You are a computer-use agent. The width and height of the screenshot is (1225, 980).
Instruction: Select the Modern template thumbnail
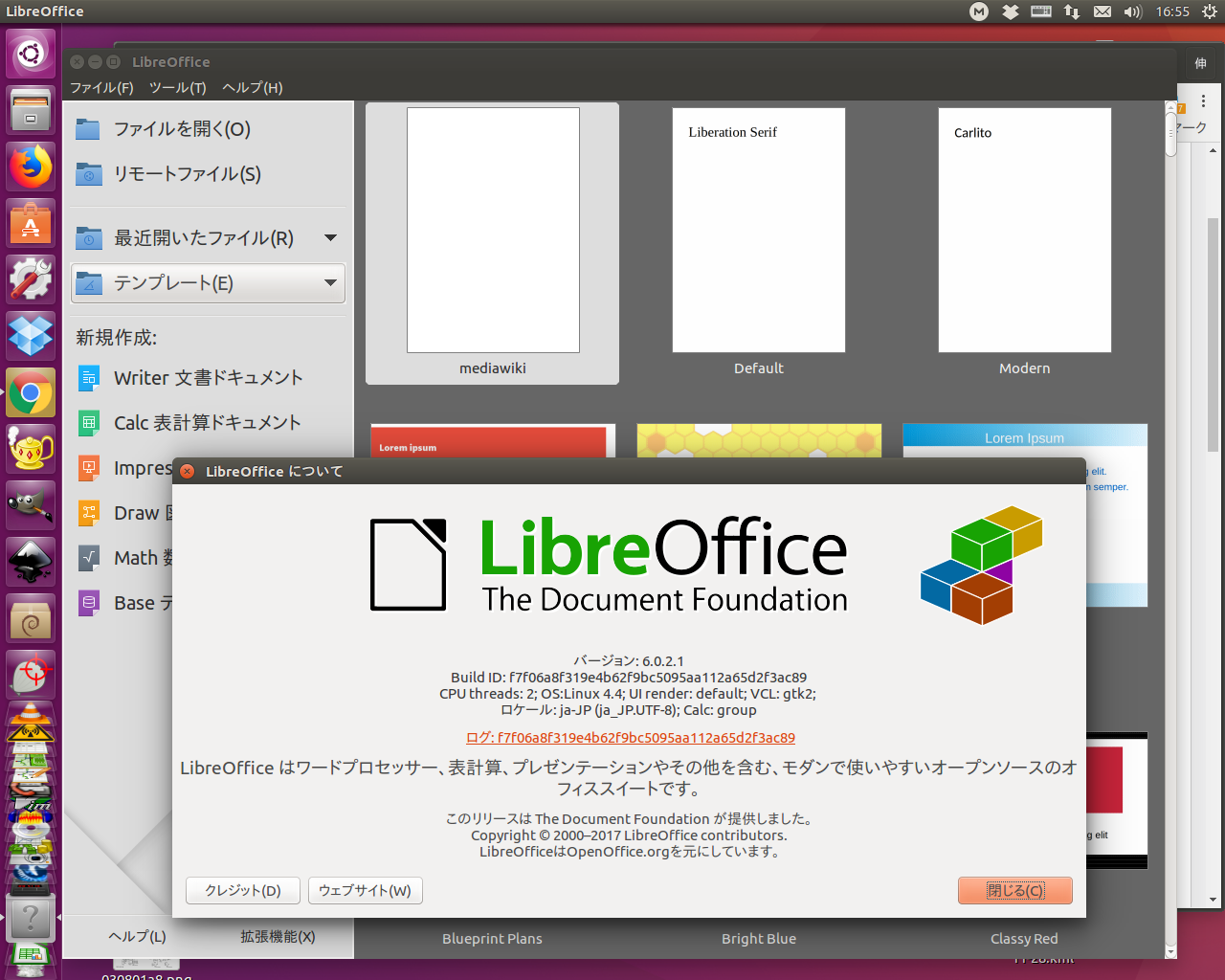click(x=1025, y=231)
